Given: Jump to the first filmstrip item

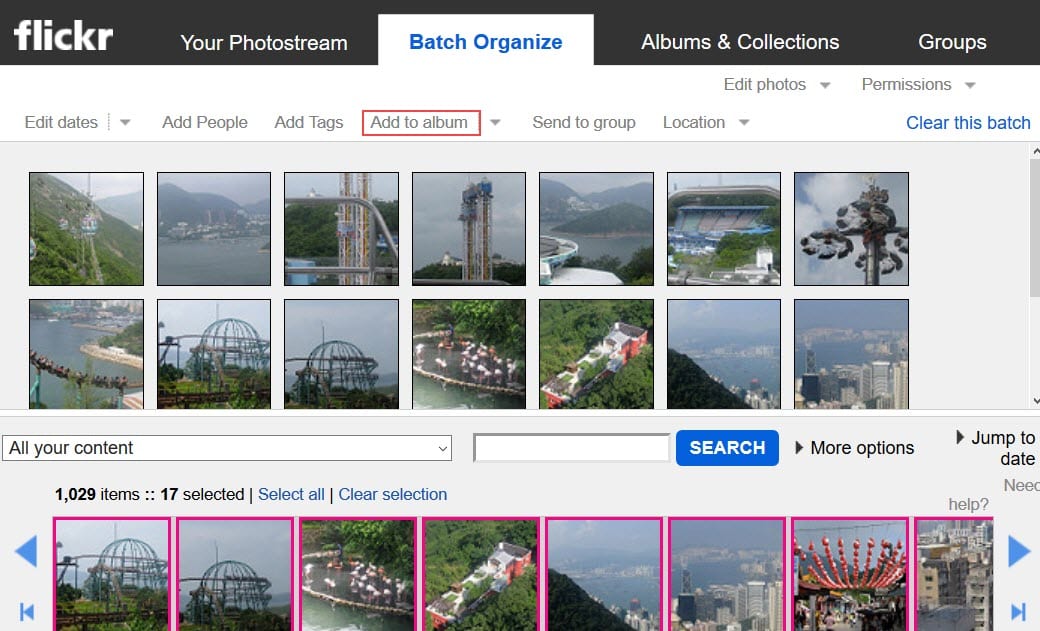Looking at the screenshot, I should [x=27, y=611].
